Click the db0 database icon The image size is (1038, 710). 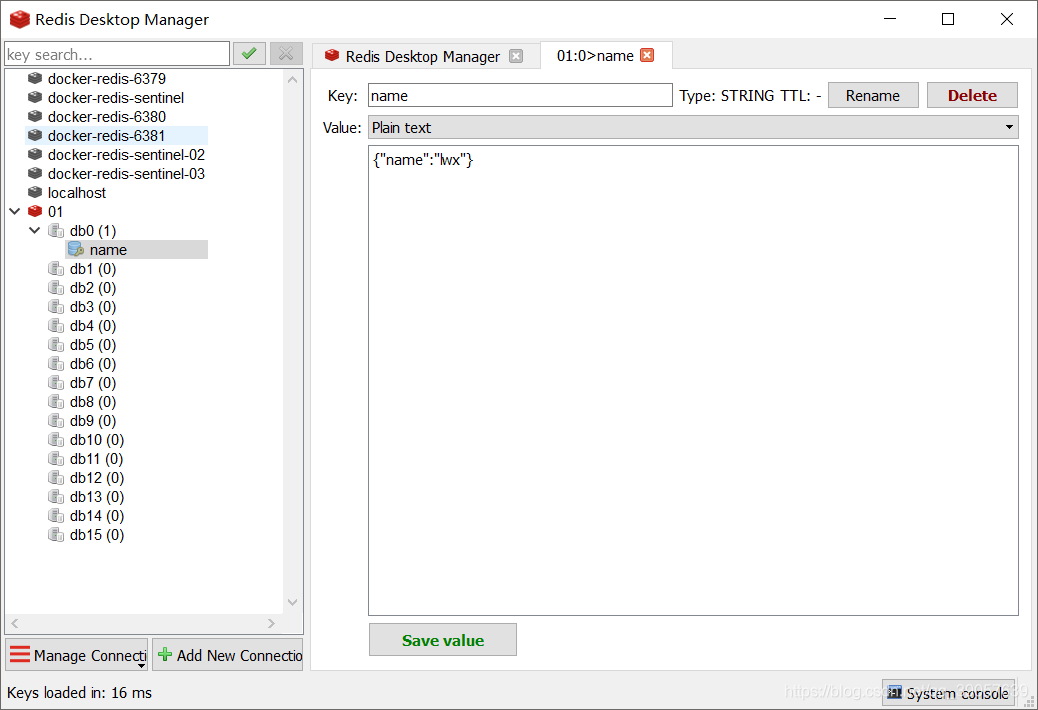point(56,231)
